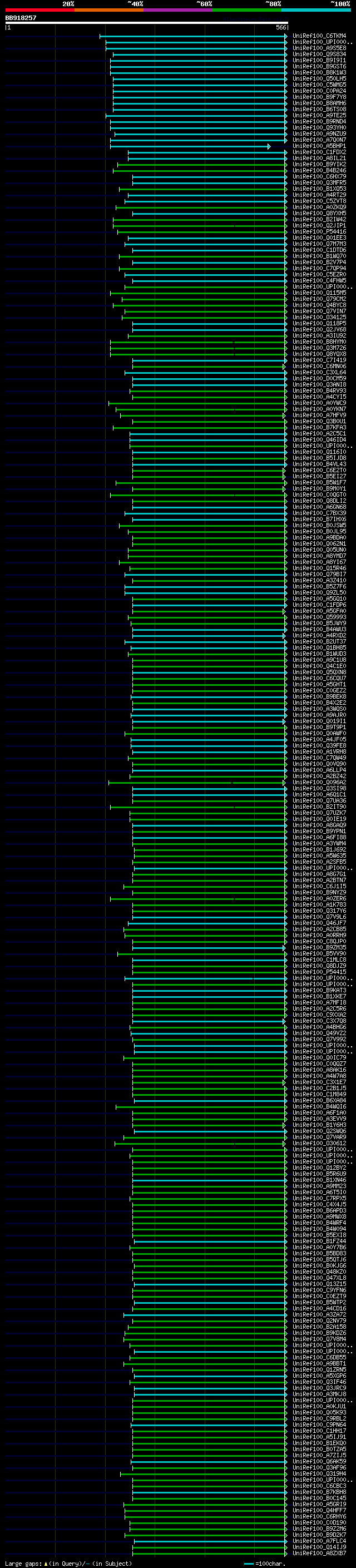Open hit UniRef100_B9F7Y8

pyautogui.click(x=319, y=97)
